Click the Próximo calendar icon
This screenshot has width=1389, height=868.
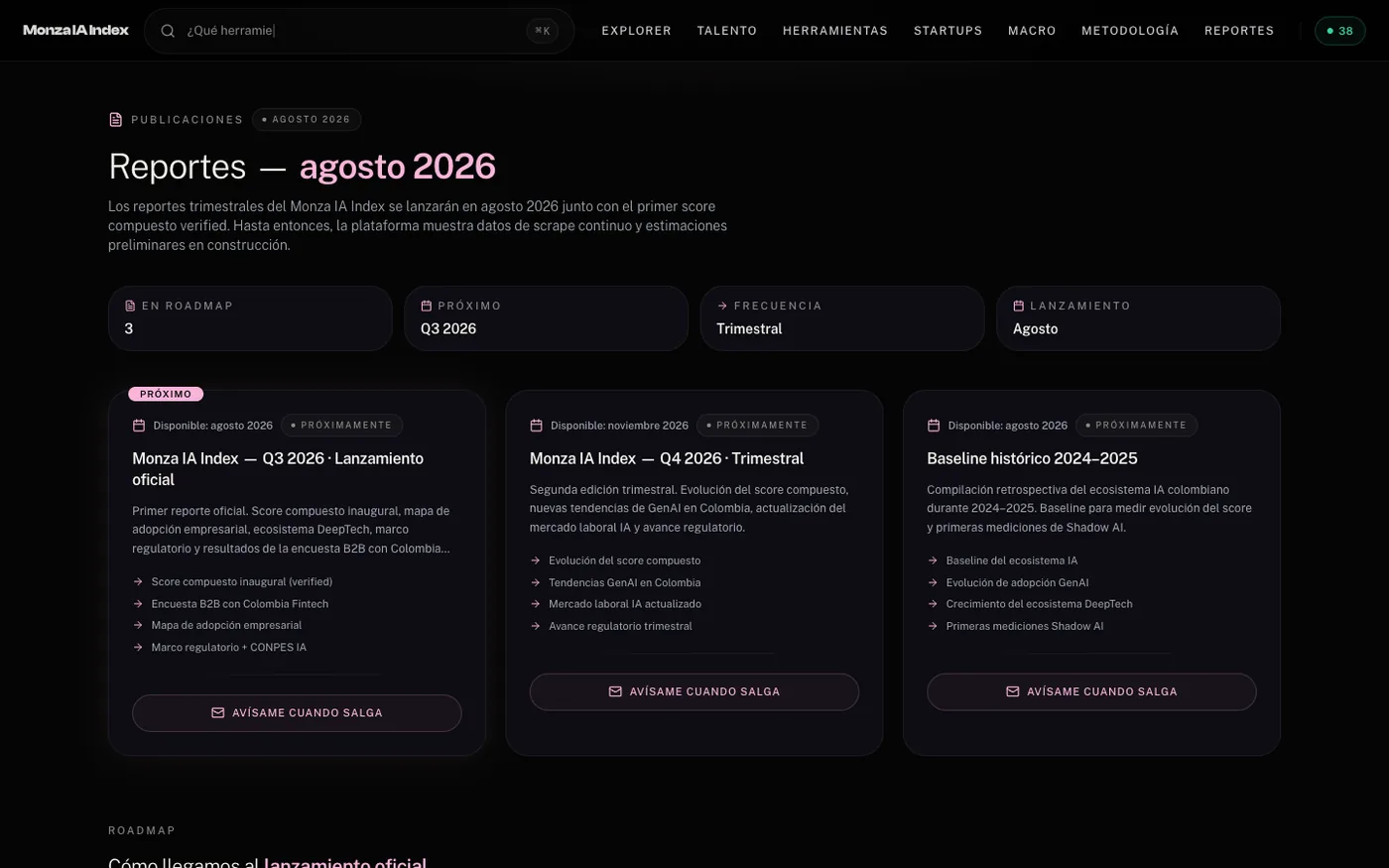(x=427, y=306)
